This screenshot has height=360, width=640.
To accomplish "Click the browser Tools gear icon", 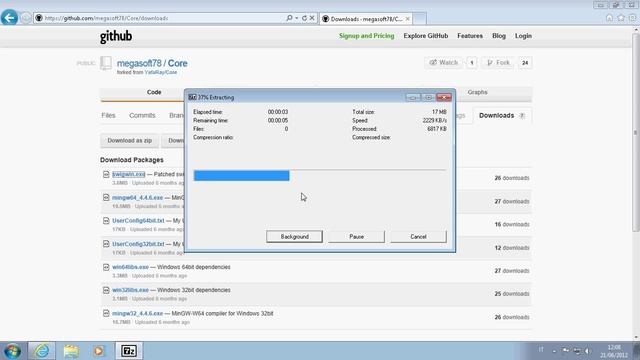I will (632, 18).
